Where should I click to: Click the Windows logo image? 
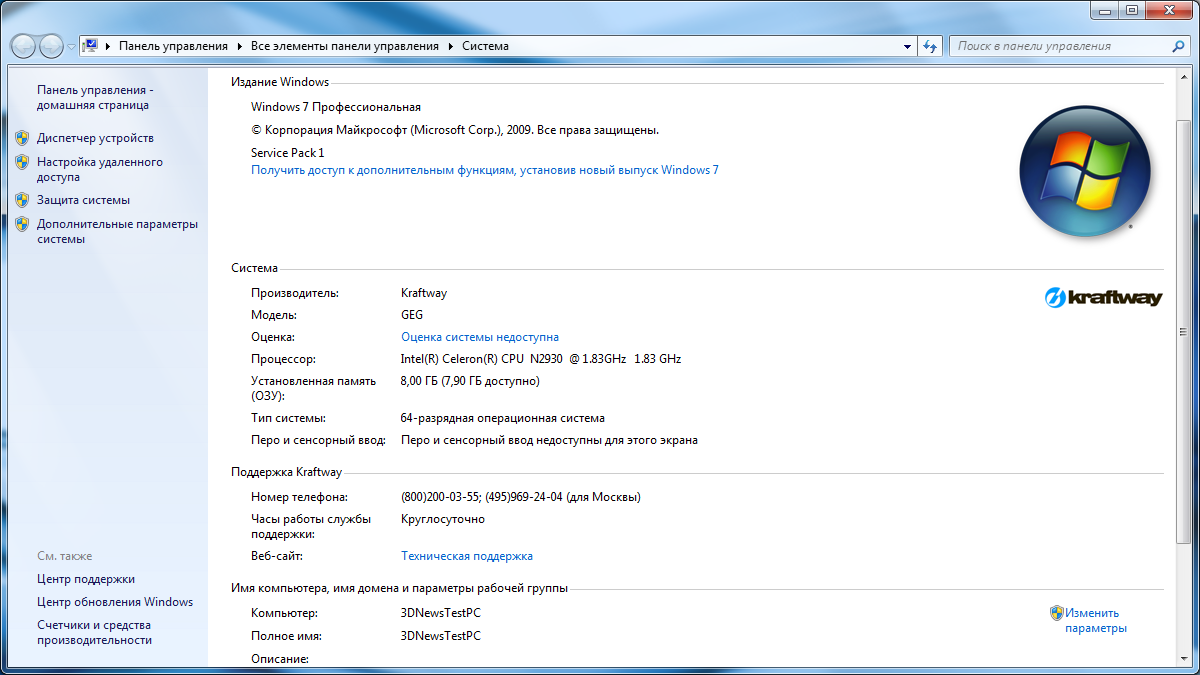pyautogui.click(x=1085, y=170)
